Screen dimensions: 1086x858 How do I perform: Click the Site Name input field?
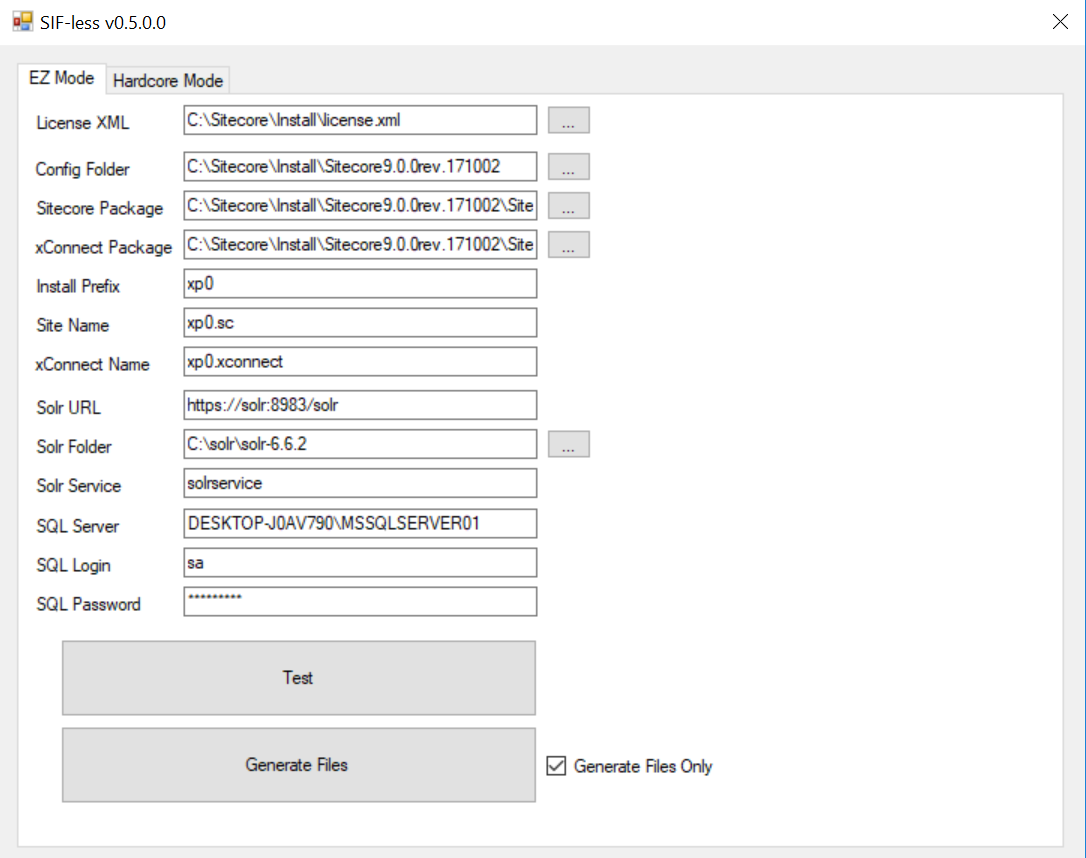tap(360, 323)
